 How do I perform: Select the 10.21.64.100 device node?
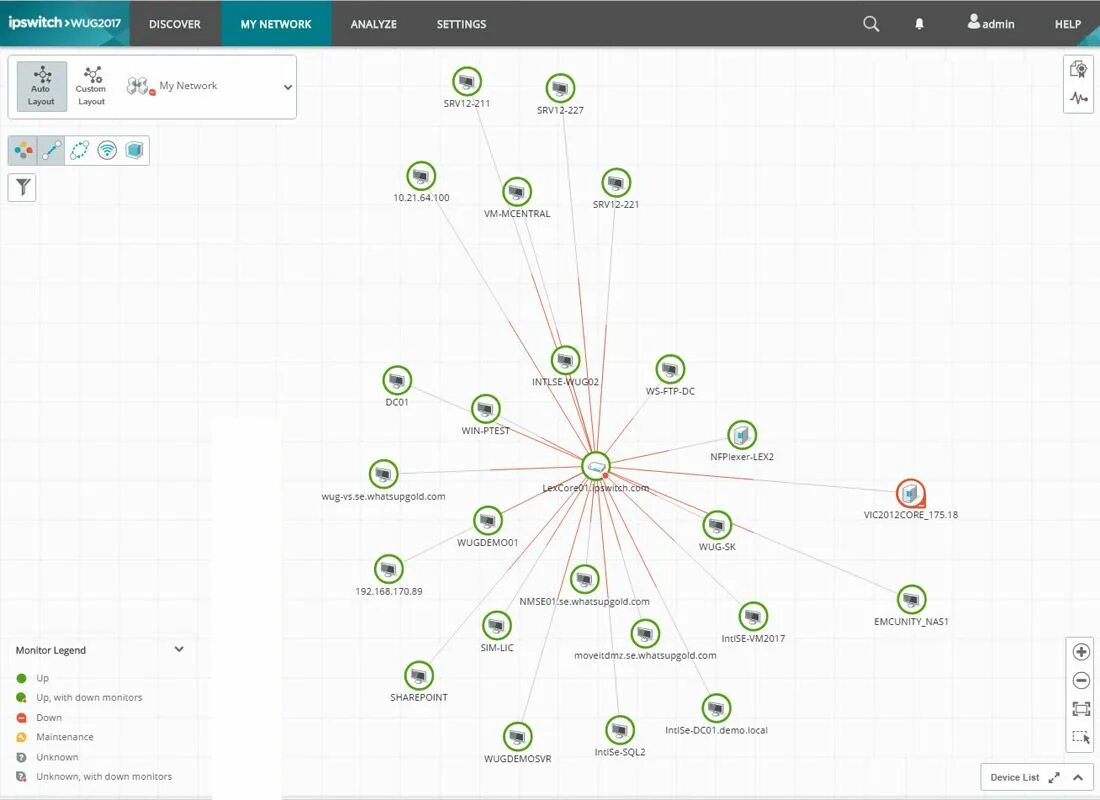coord(421,176)
